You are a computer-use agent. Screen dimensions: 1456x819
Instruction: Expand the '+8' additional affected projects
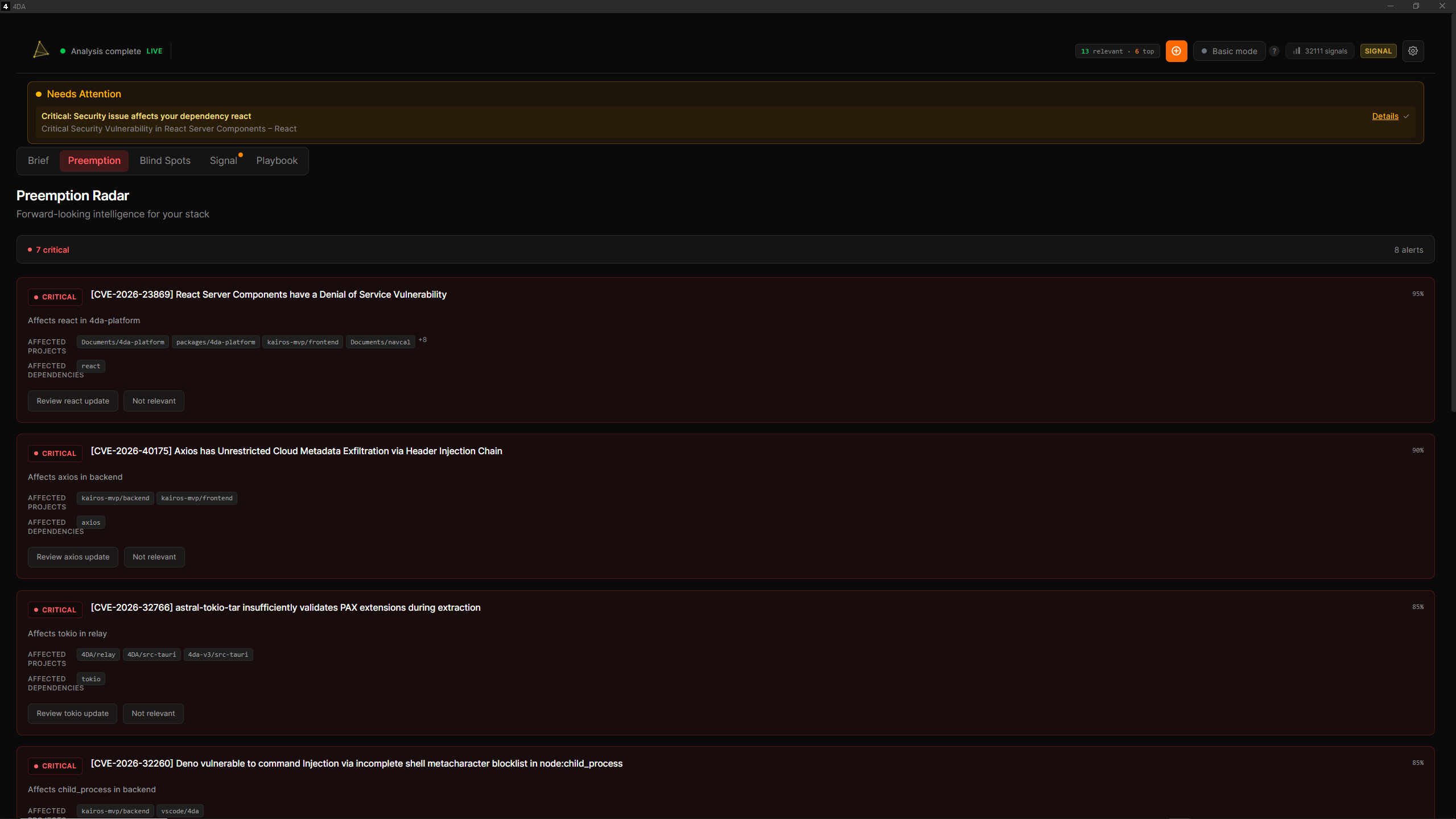click(423, 340)
